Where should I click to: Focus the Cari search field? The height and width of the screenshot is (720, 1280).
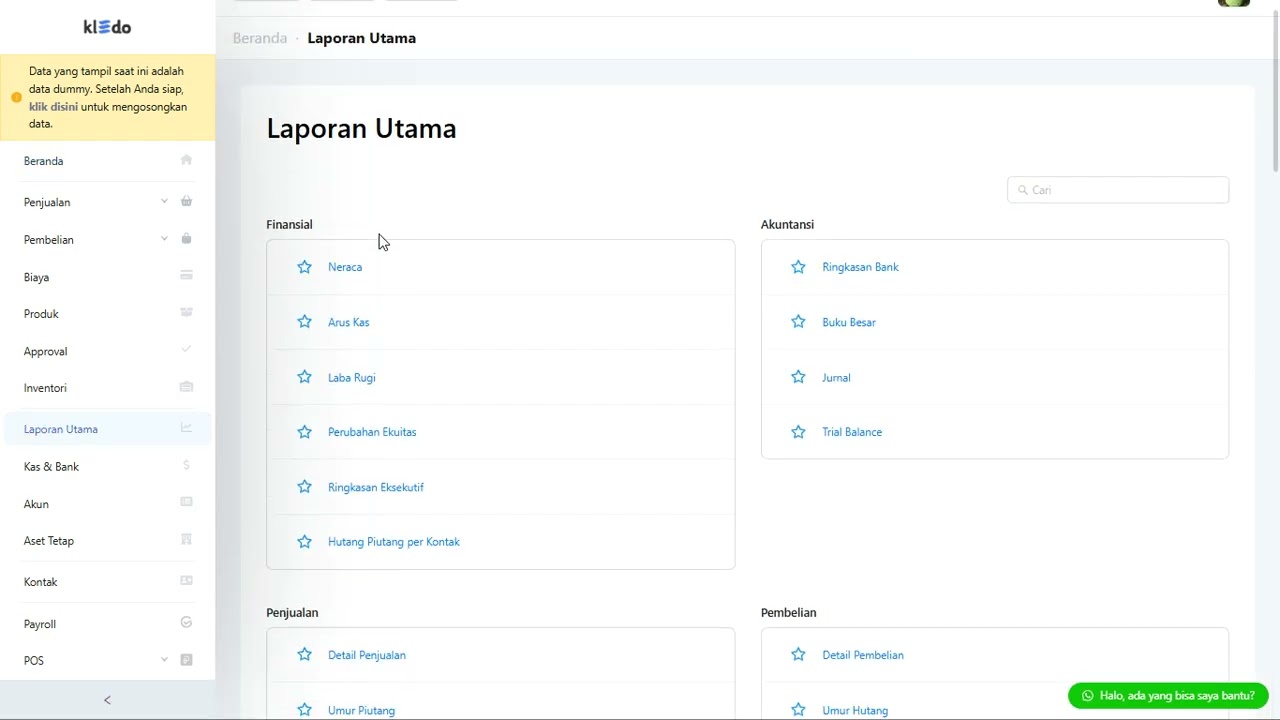[x=1118, y=190]
